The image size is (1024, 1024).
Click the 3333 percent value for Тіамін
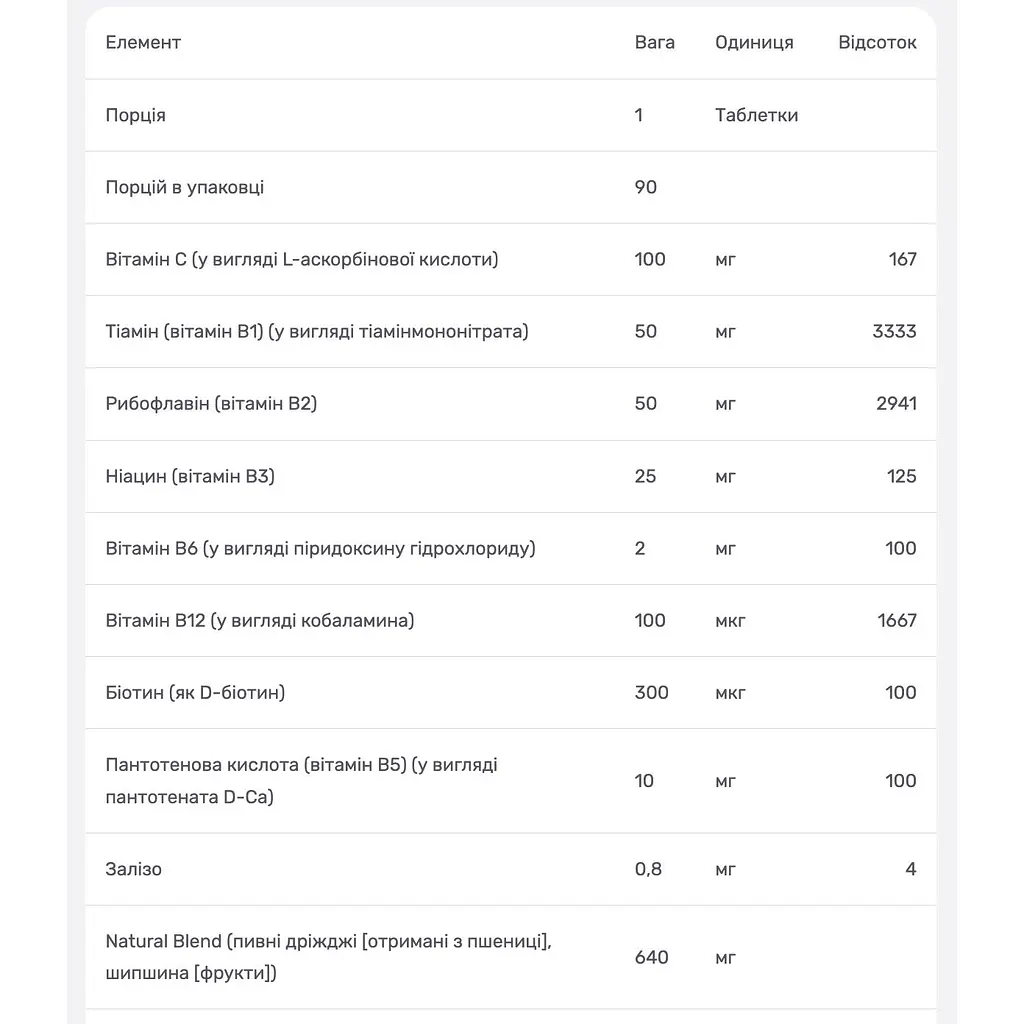pyautogui.click(x=894, y=331)
